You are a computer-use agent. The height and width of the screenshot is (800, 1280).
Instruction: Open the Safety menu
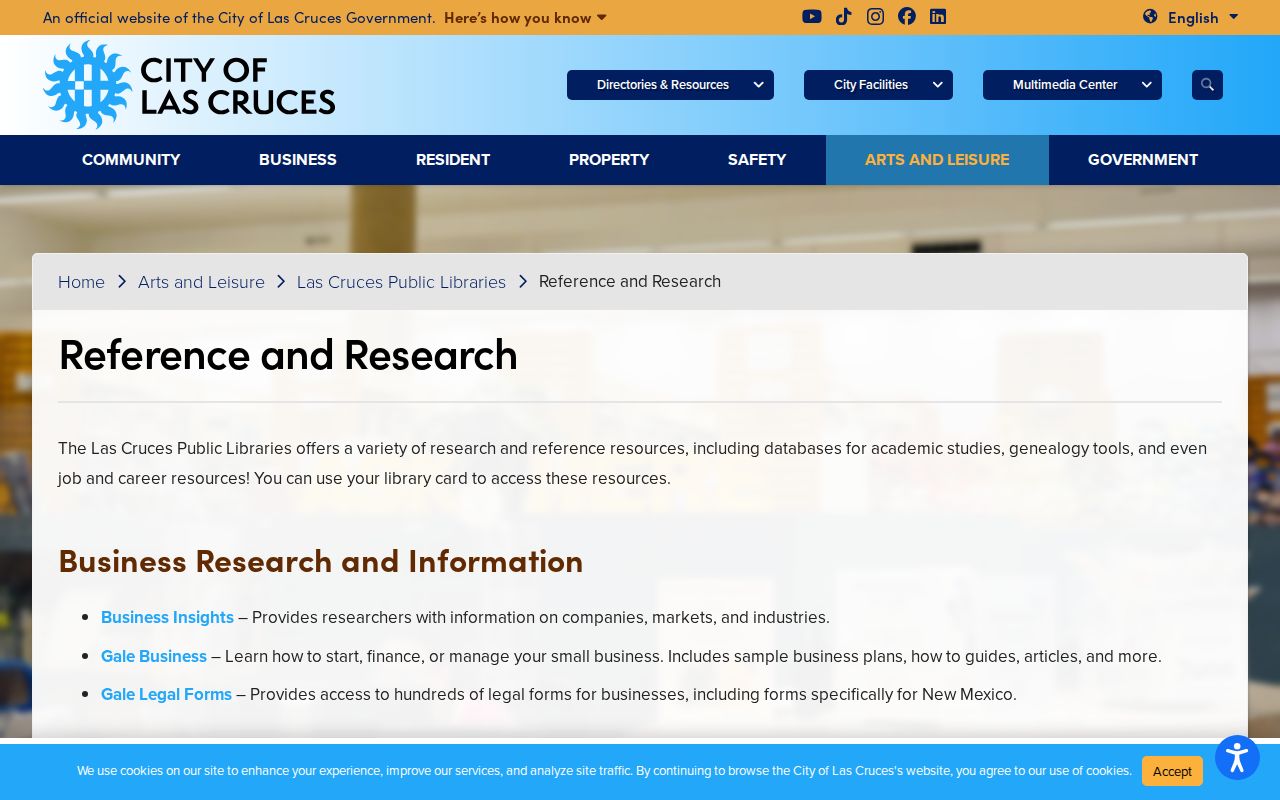[x=757, y=160]
